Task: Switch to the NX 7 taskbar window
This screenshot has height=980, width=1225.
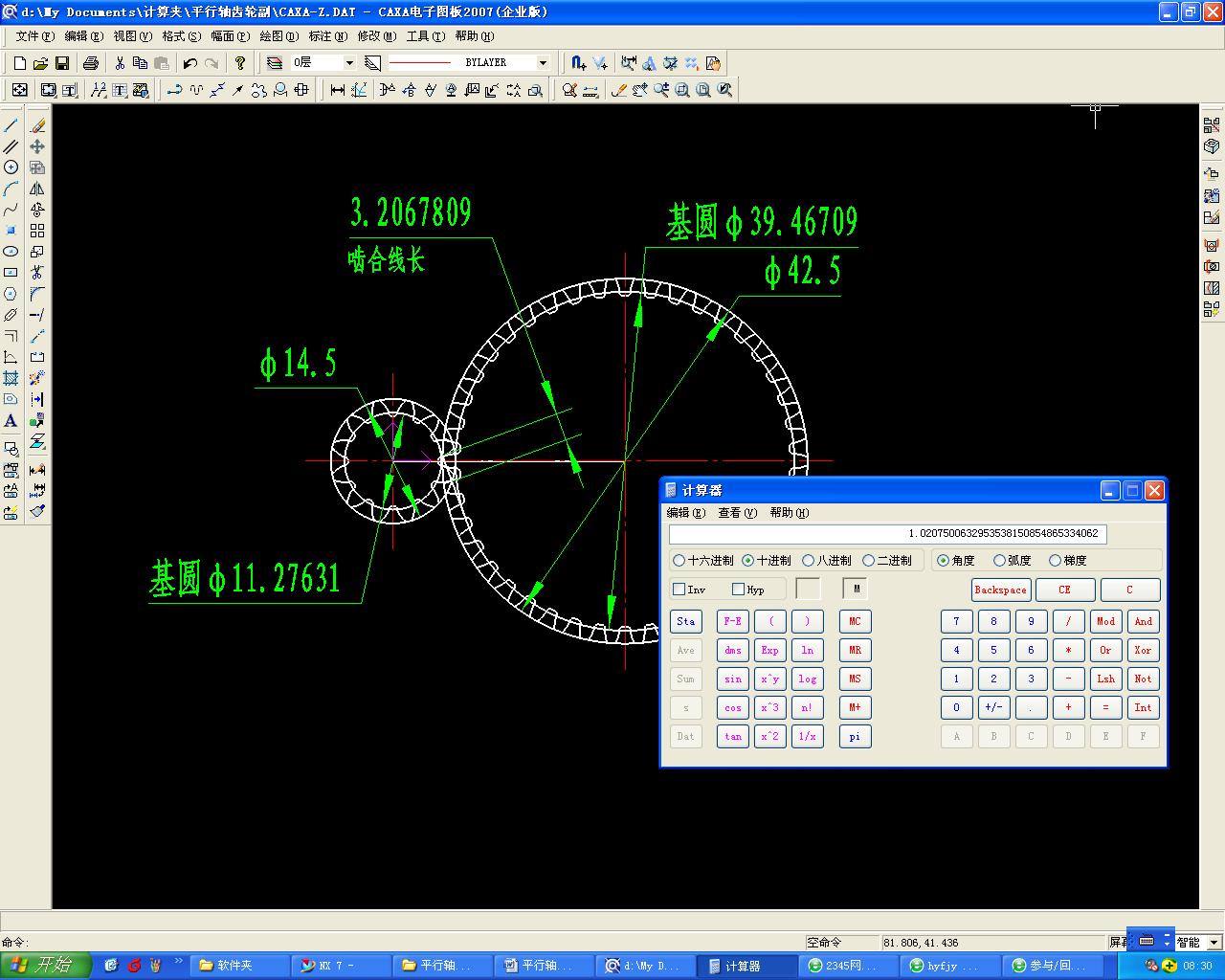Action: pyautogui.click(x=341, y=967)
